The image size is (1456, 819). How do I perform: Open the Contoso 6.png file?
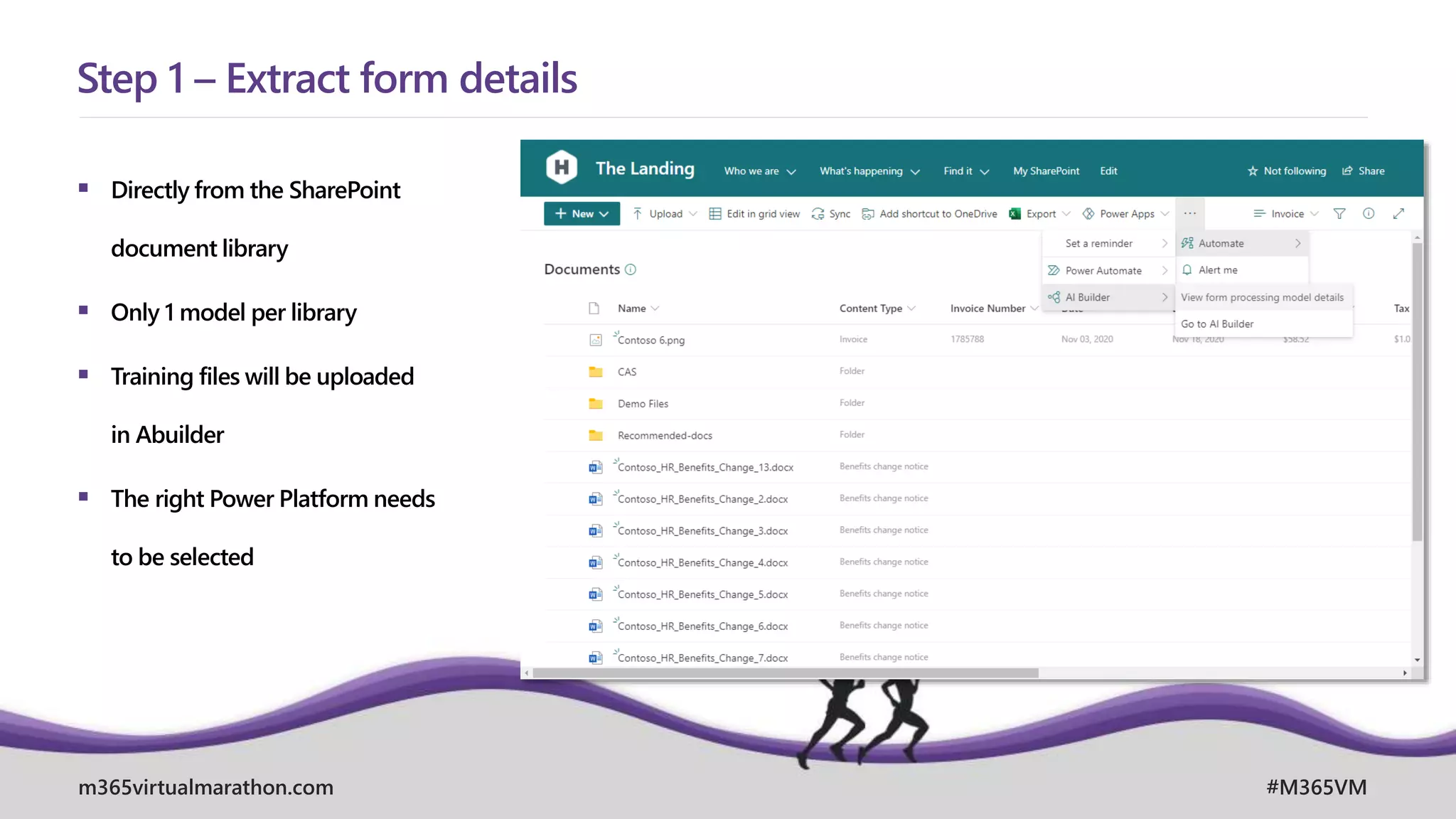(x=651, y=341)
